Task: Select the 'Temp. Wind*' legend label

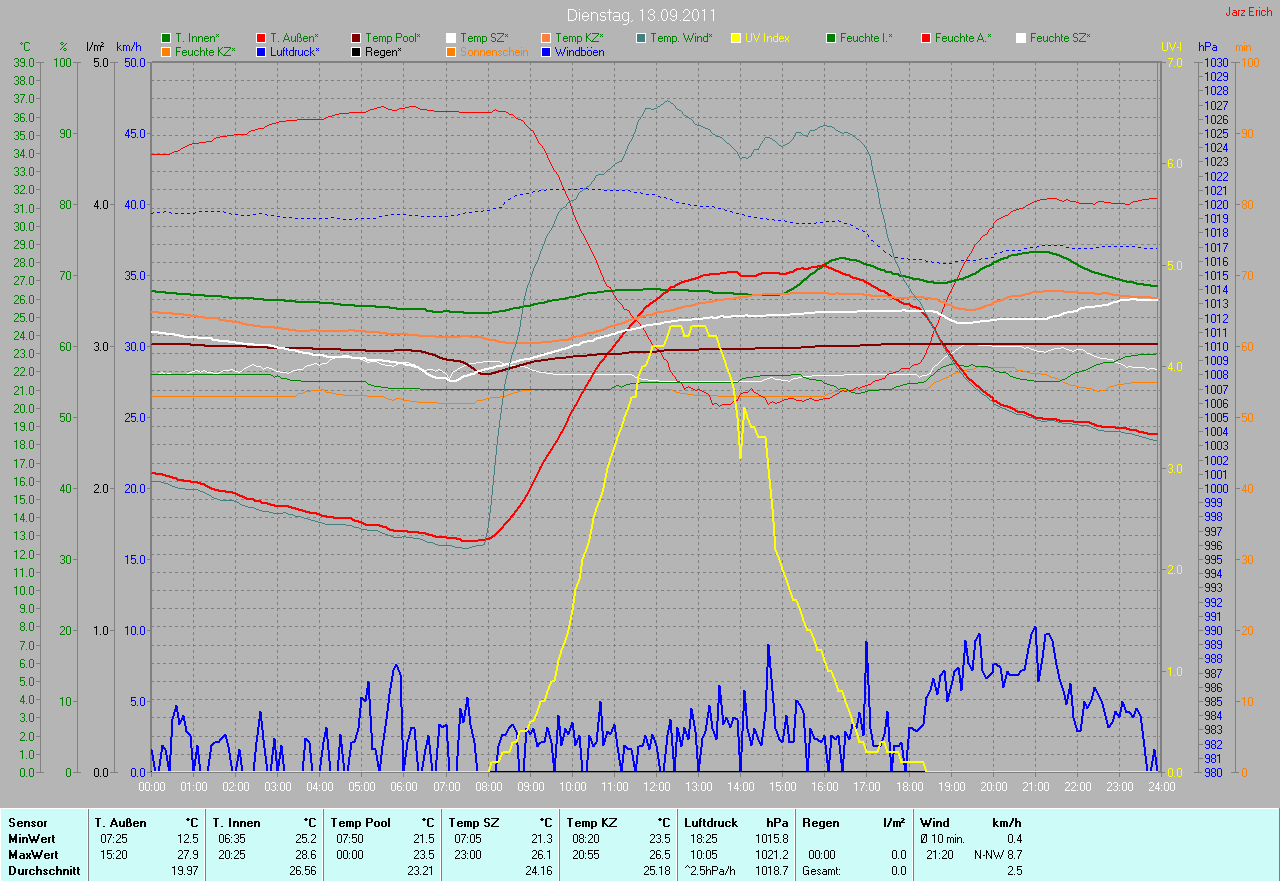Action: (x=681, y=38)
